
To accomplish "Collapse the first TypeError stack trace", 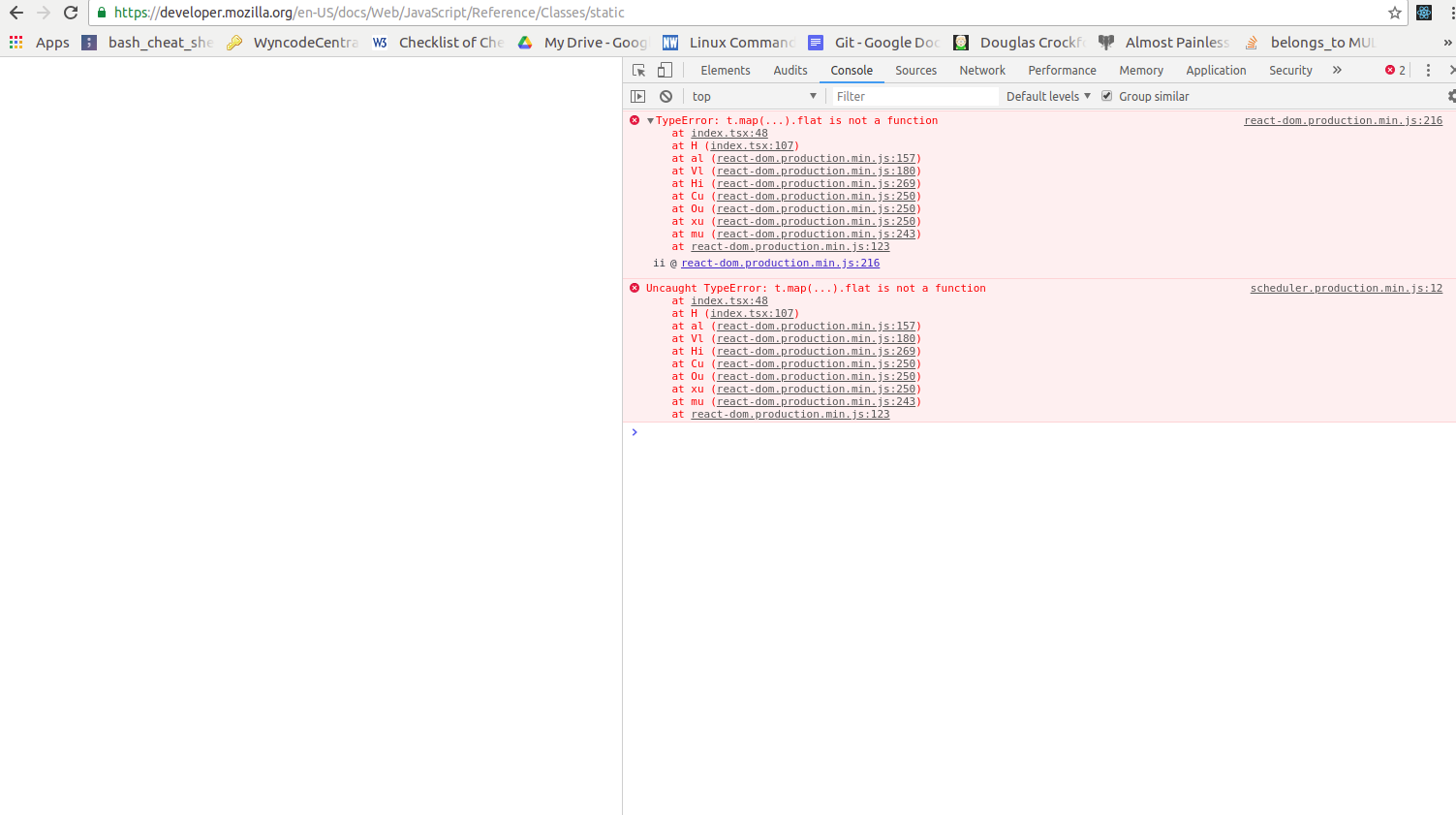I will point(650,121).
